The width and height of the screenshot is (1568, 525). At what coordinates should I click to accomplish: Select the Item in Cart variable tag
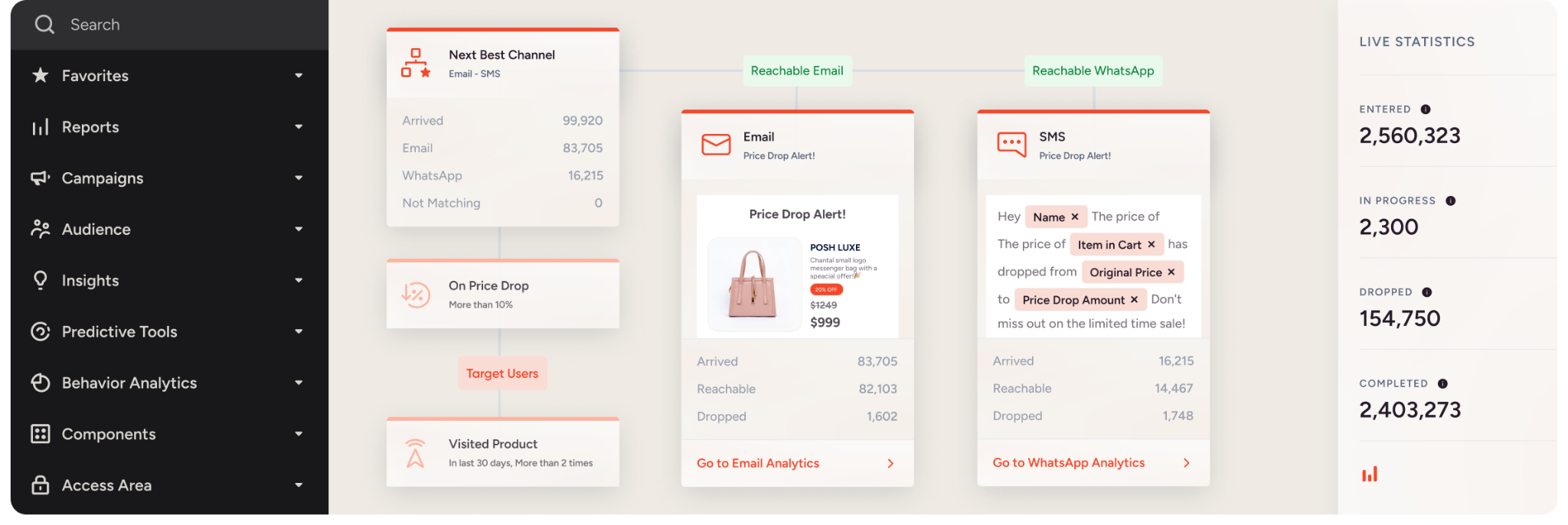1117,244
